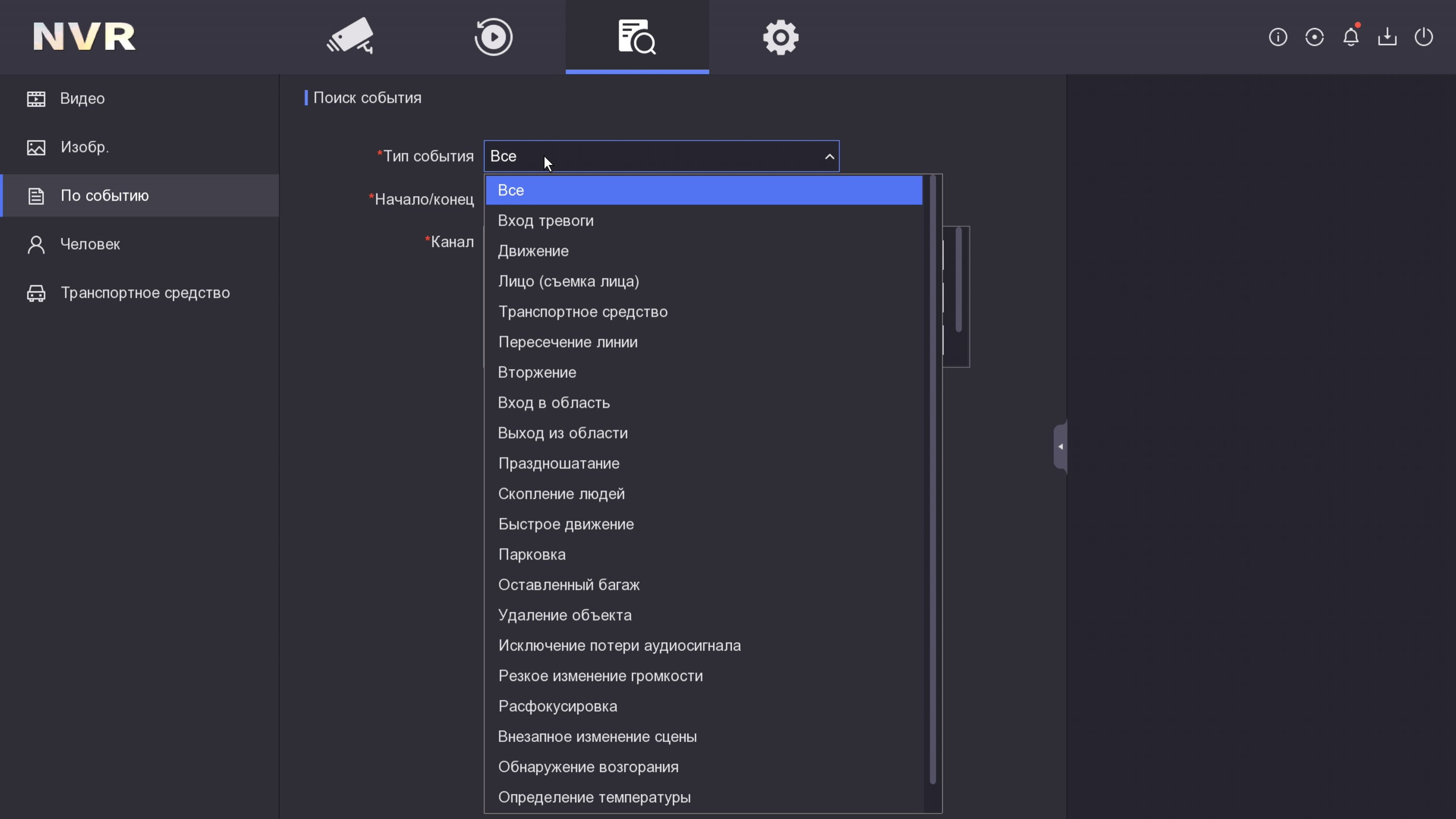The image size is (1456, 819).
Task: Select По событию in sidebar
Action: coord(140,196)
